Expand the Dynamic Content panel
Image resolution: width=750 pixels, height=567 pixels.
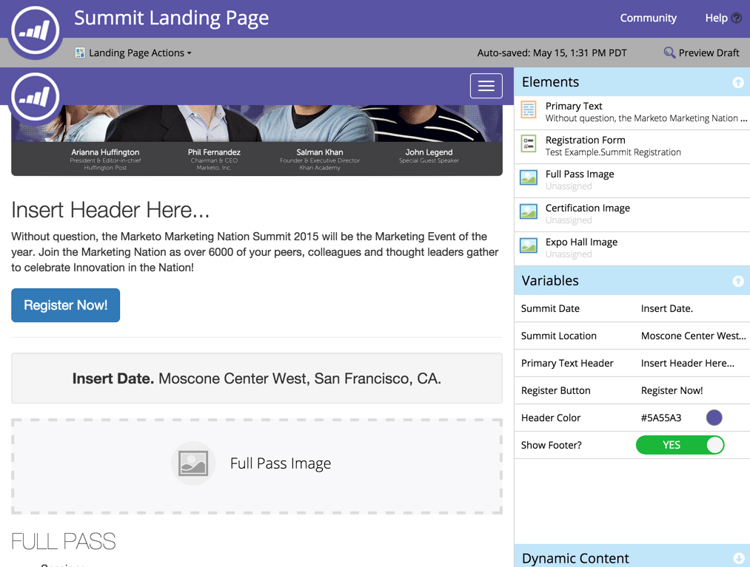[x=738, y=558]
